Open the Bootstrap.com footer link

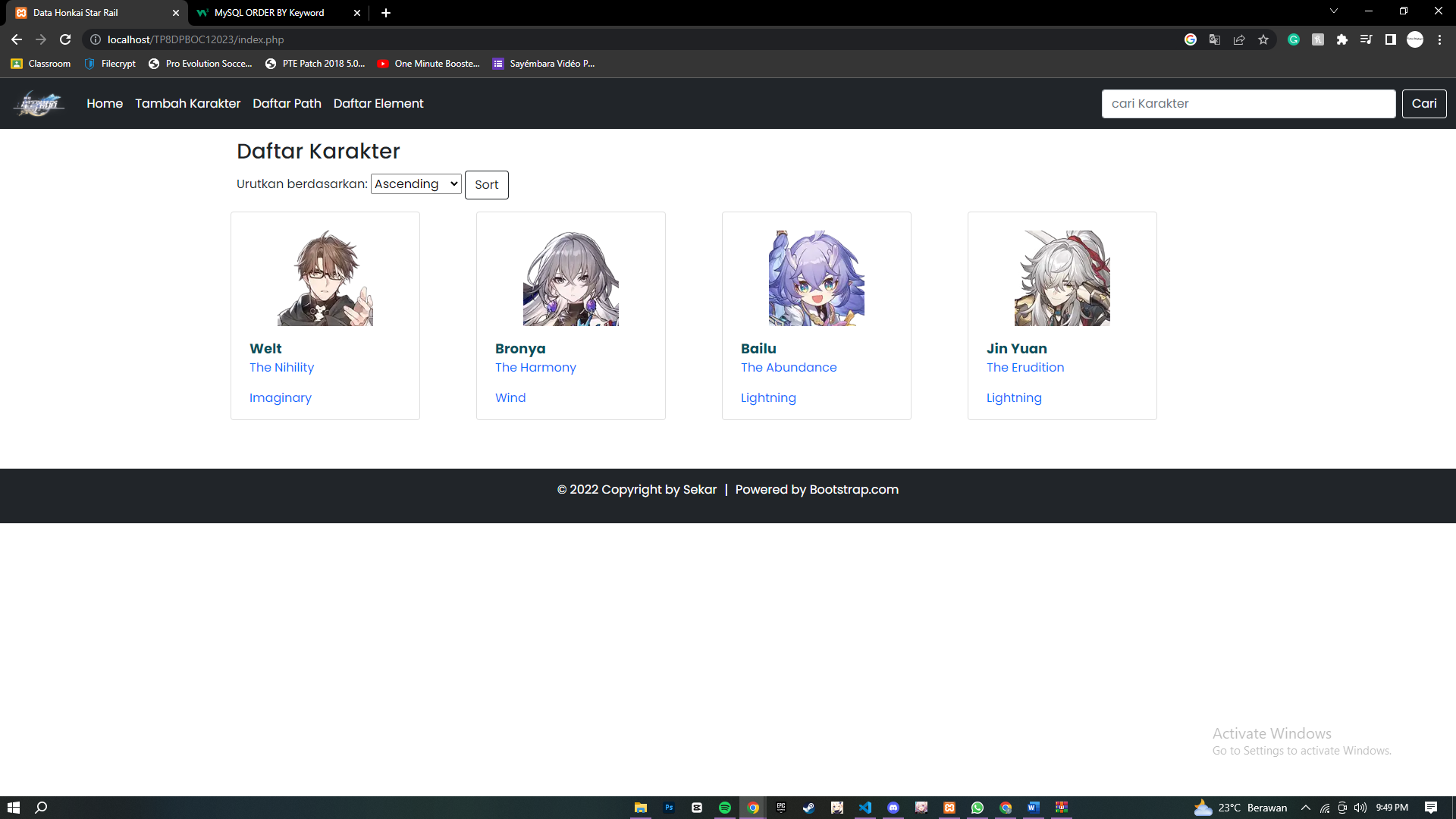pos(853,489)
